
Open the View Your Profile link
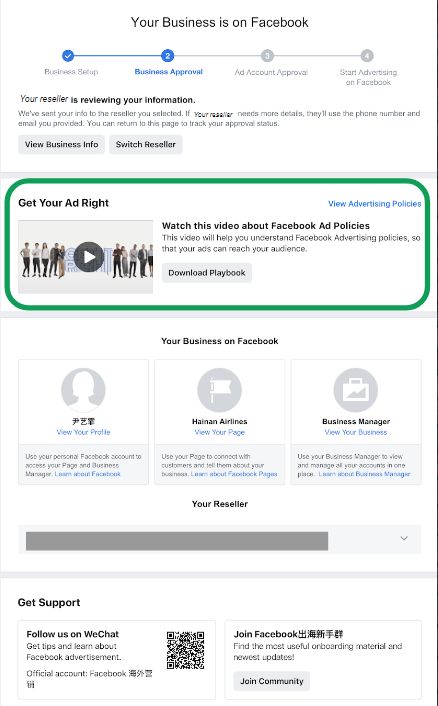[83, 432]
